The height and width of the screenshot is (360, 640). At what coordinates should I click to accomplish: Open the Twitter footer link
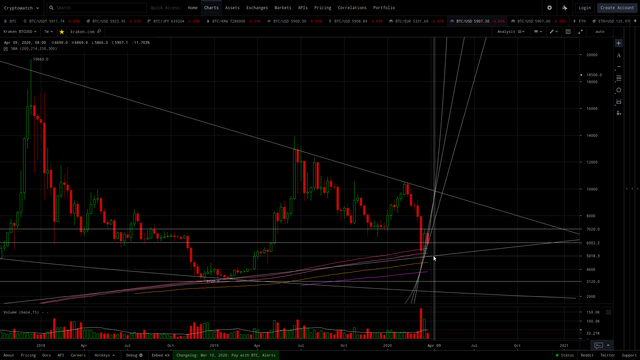click(x=607, y=356)
